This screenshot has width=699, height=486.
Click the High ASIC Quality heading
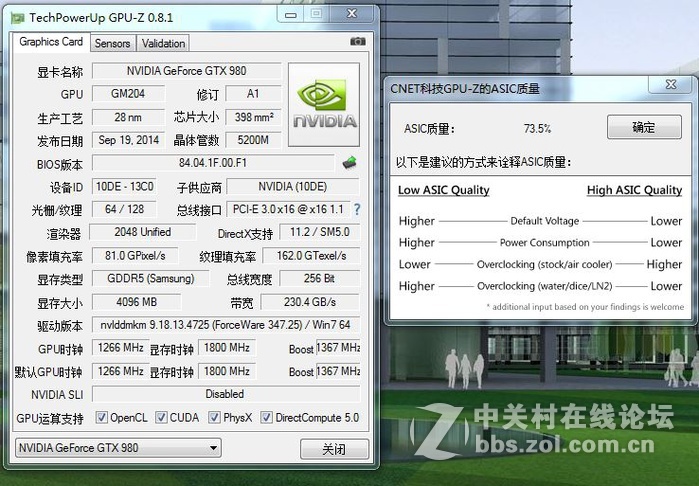coord(634,190)
